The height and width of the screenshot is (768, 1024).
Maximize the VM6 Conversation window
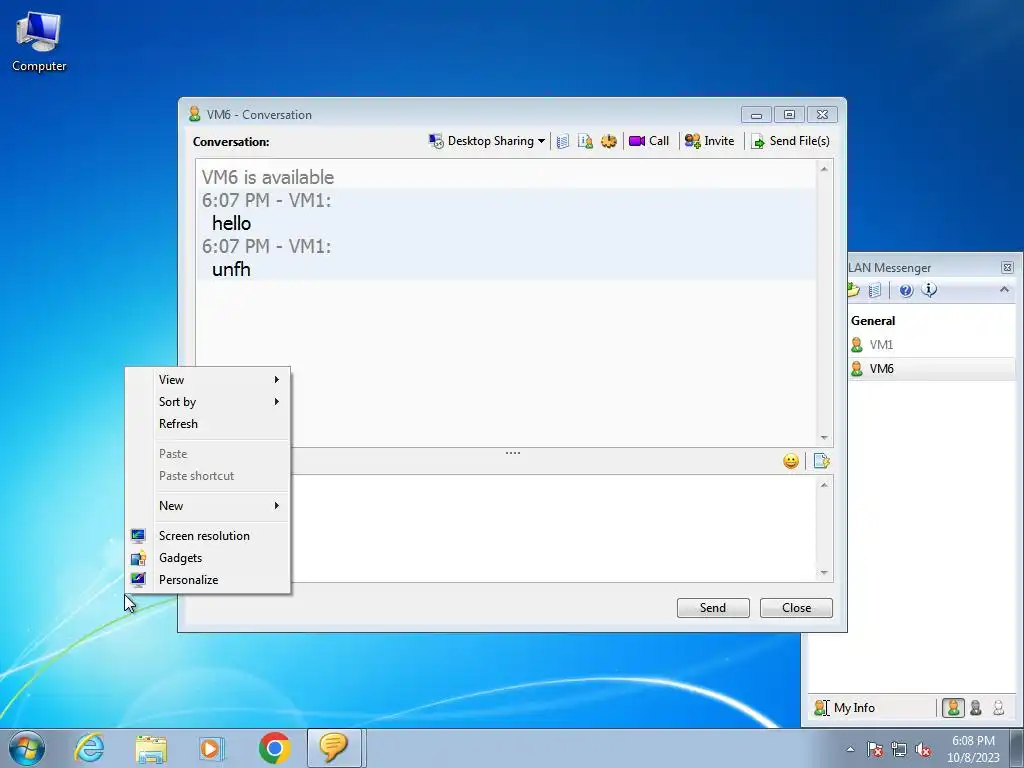coord(789,115)
